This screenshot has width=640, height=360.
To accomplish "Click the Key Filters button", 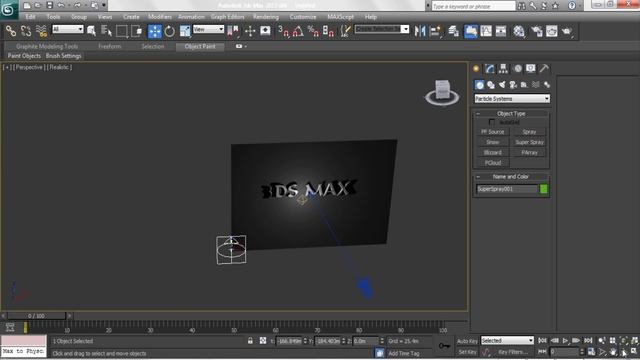I will click(513, 352).
